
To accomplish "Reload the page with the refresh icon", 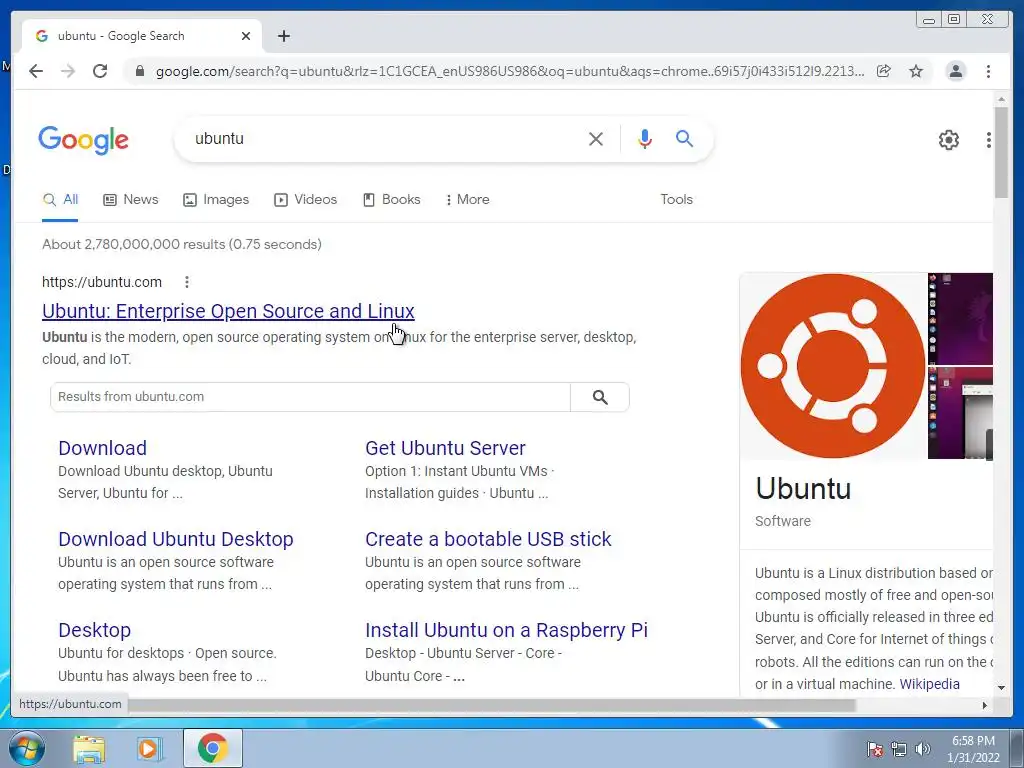I will [x=100, y=71].
